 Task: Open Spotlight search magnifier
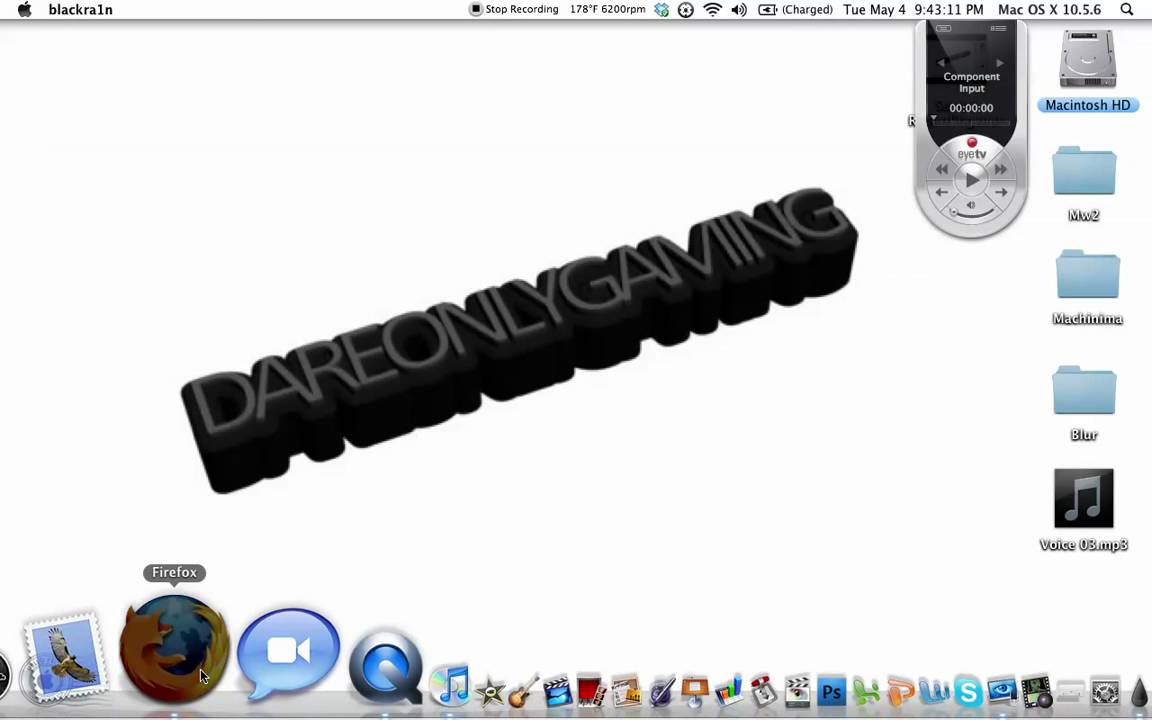pos(1126,10)
